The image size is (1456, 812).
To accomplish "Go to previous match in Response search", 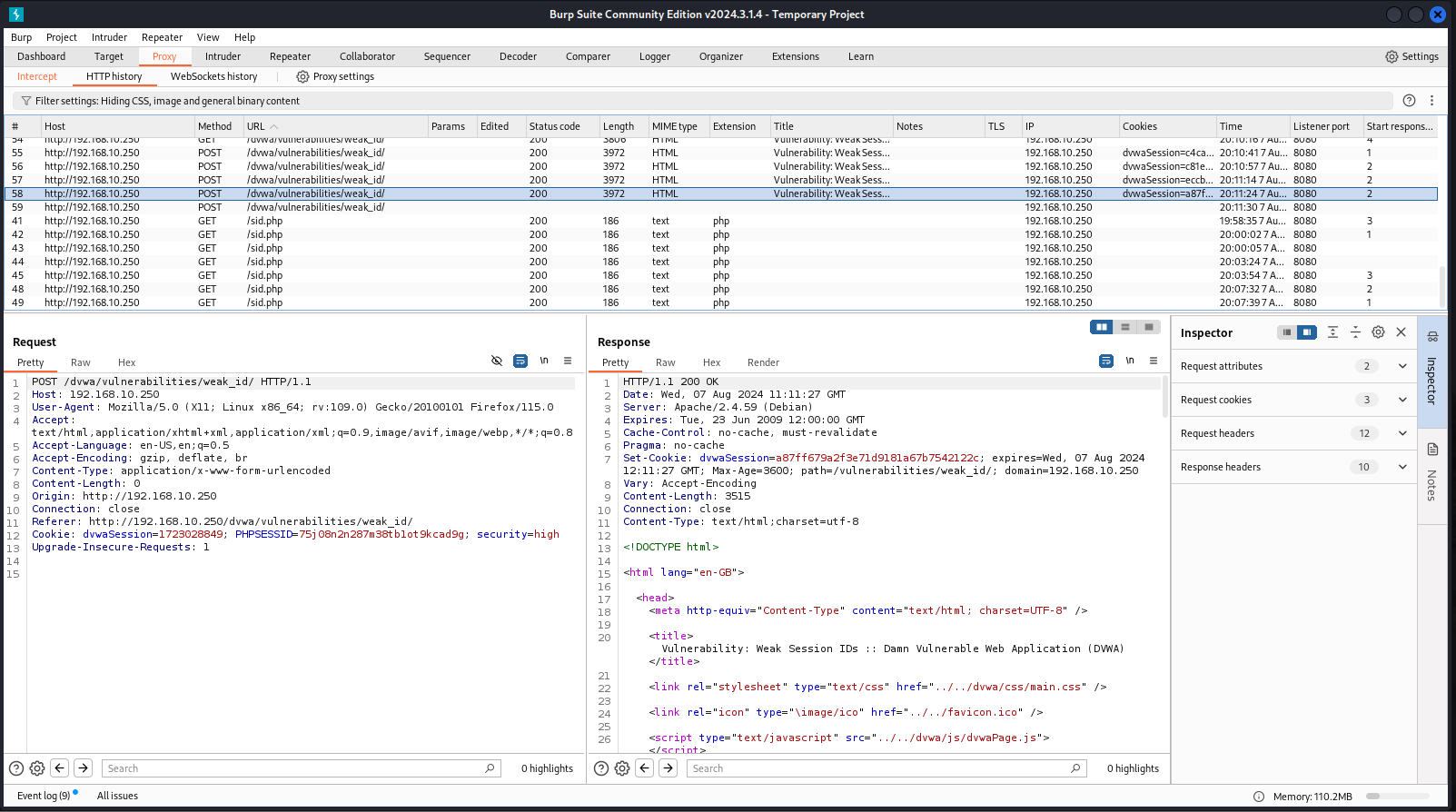I will (645, 768).
